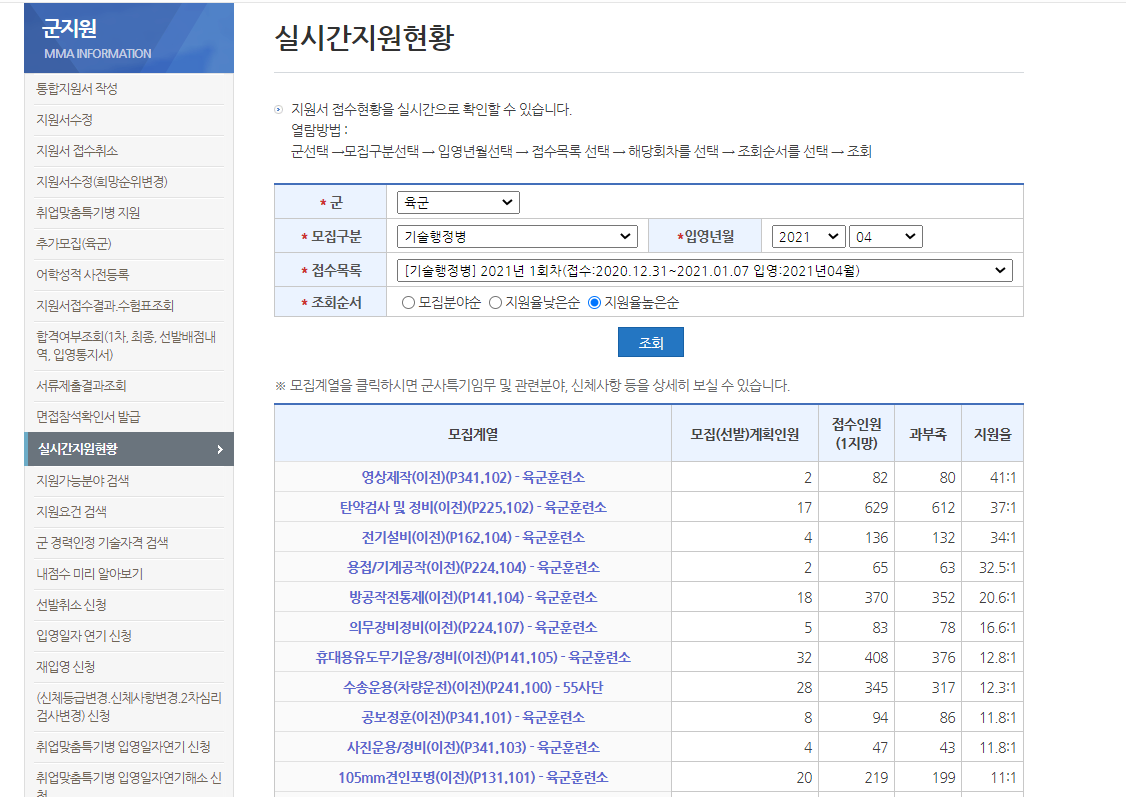Click the 실시간지원현황 page title
Image resolution: width=1126 pixels, height=797 pixels.
pyautogui.click(x=364, y=38)
